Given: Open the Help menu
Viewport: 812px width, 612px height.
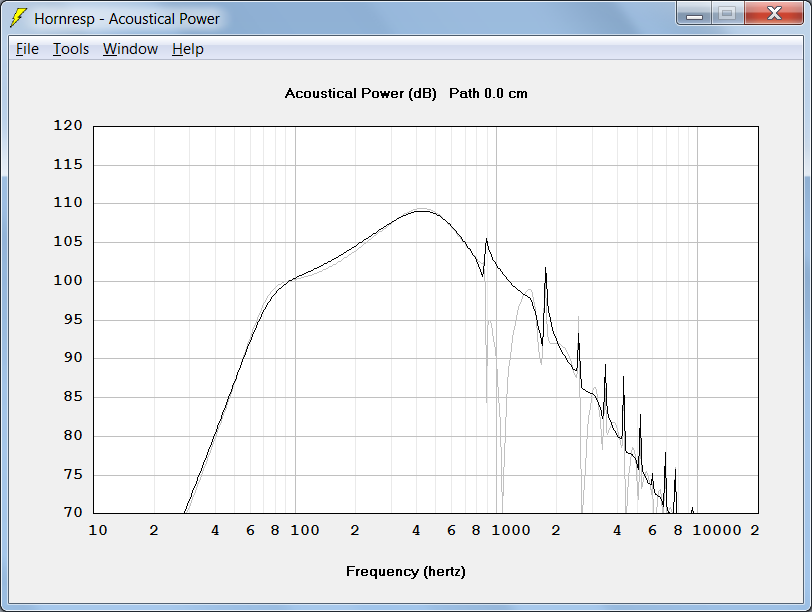Looking at the screenshot, I should pyautogui.click(x=187, y=49).
